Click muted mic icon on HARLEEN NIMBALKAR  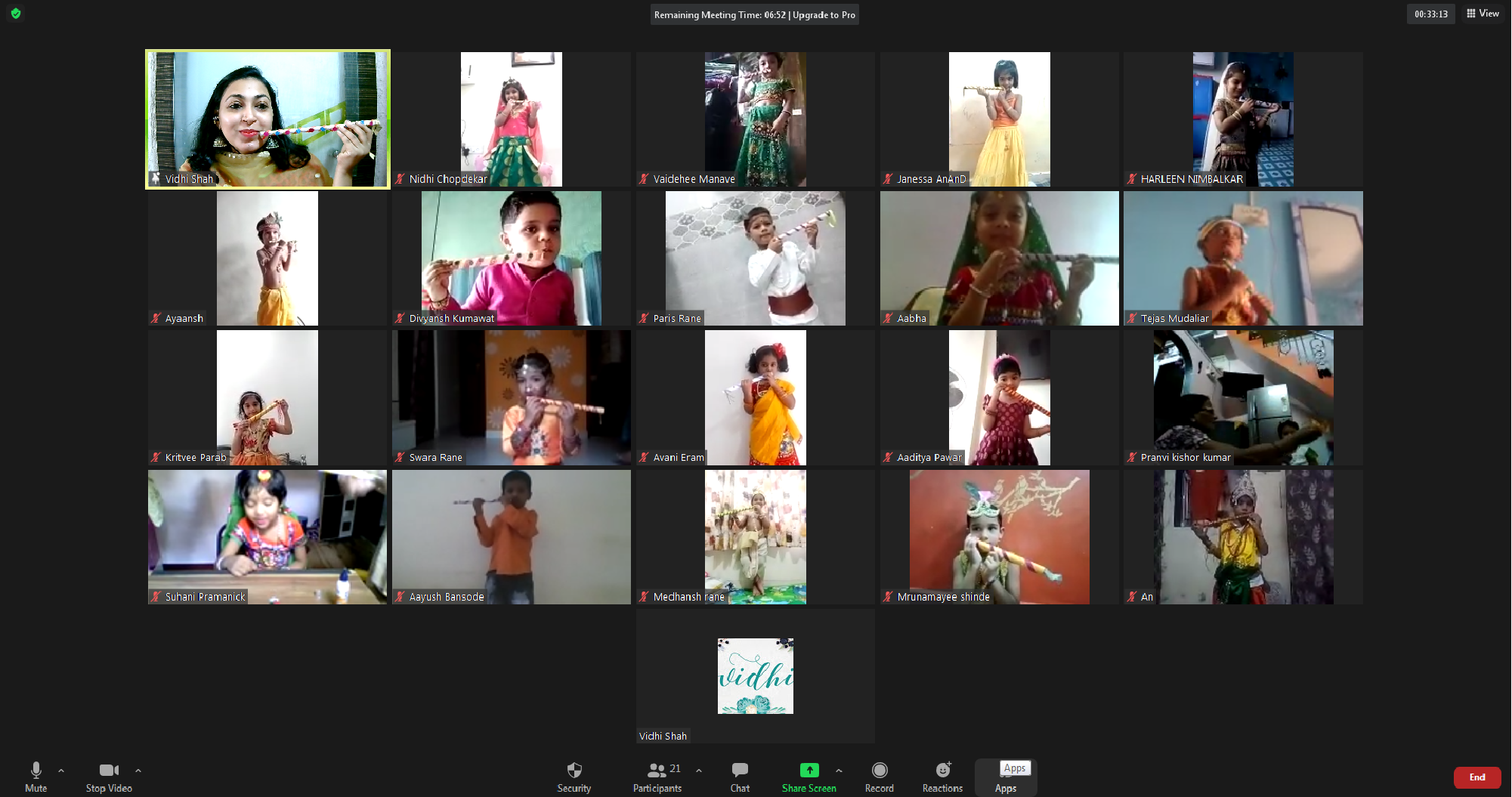pos(1131,179)
